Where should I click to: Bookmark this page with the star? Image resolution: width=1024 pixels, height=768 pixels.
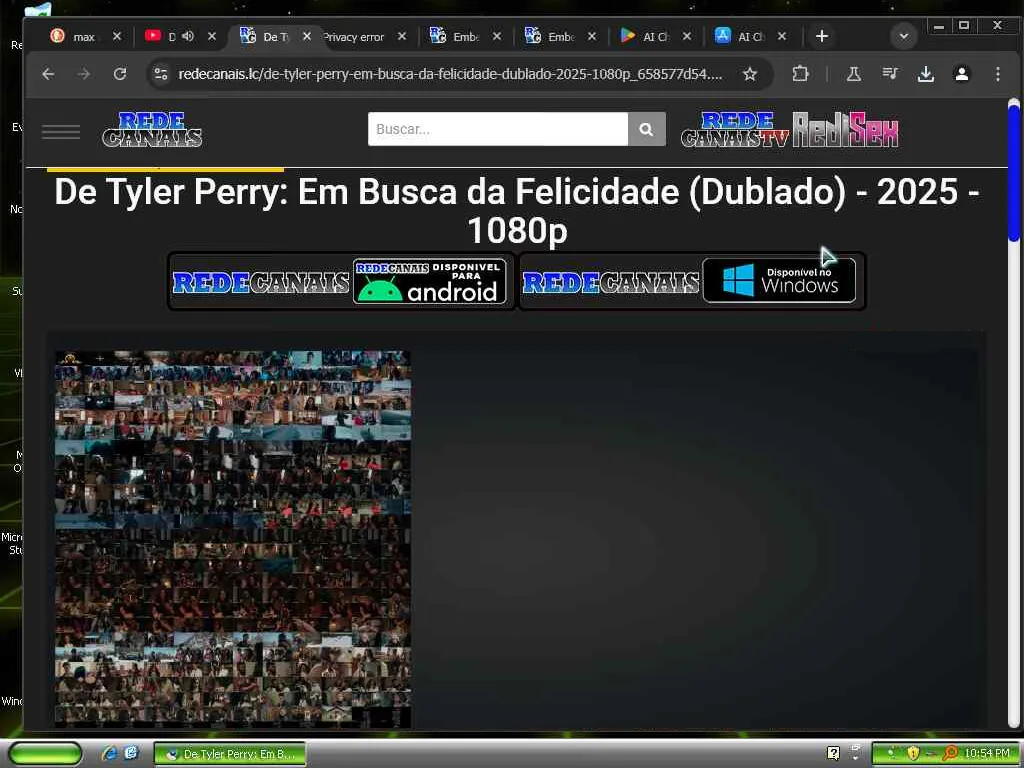pos(750,74)
